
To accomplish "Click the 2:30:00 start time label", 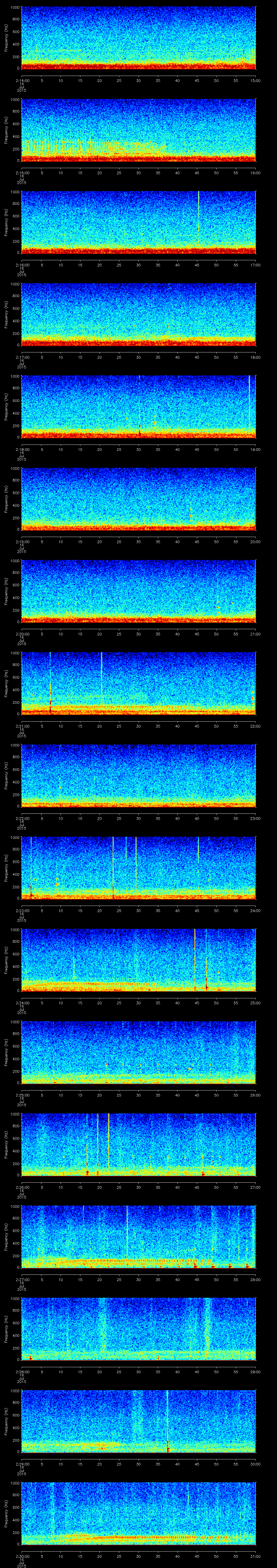I will click(x=21, y=1556).
